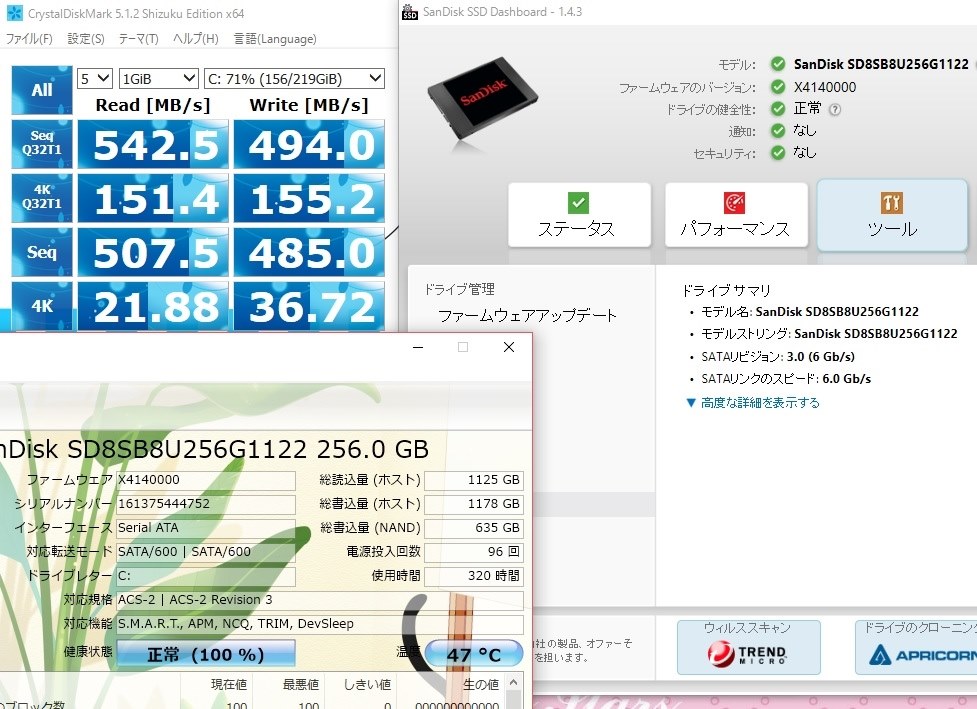Image resolution: width=977 pixels, height=709 pixels.
Task: Click the transfer mode field SATA/600 | SATA/600
Action: point(206,552)
